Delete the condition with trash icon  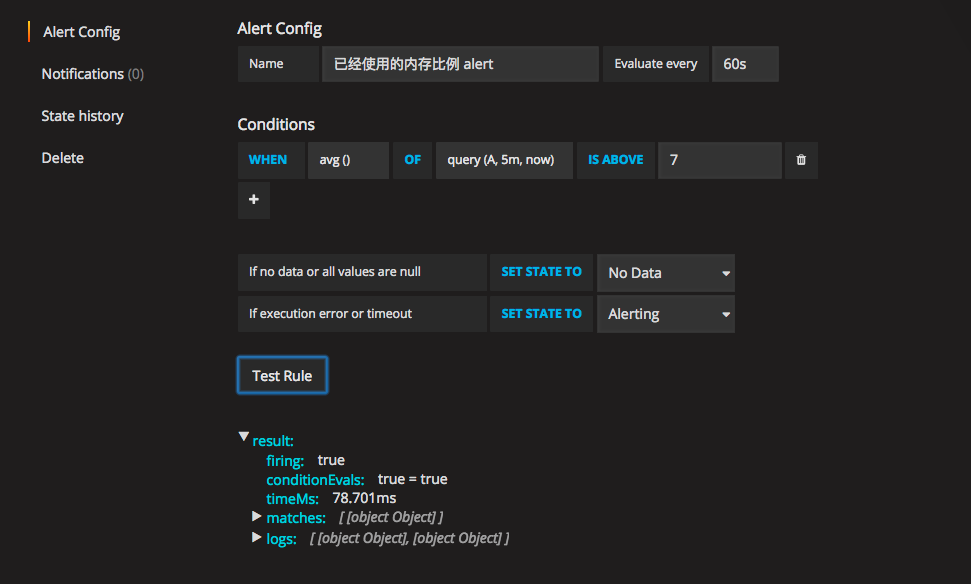(x=801, y=160)
